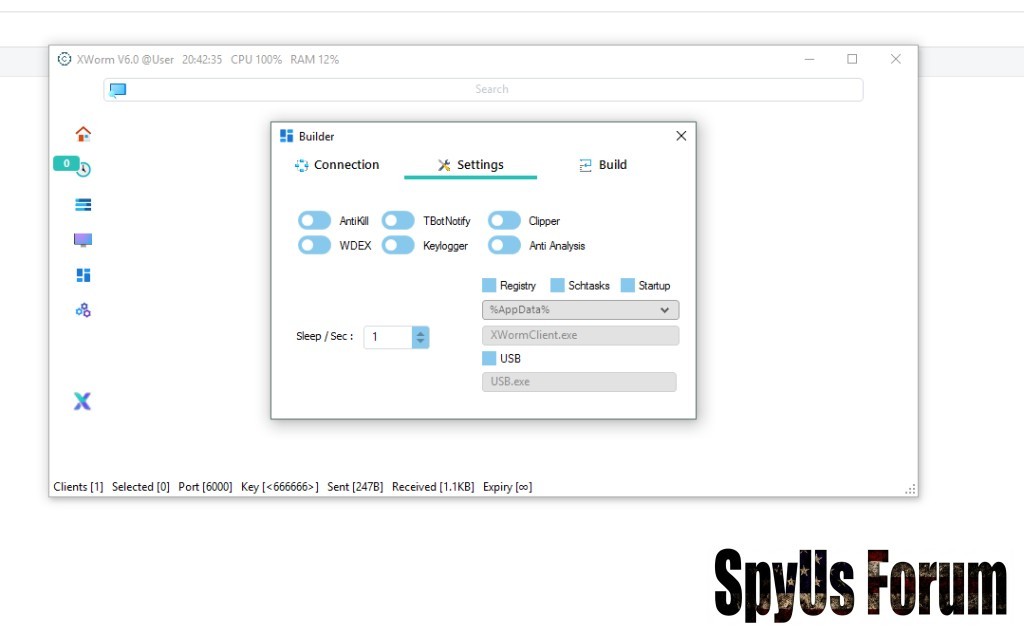This screenshot has width=1024, height=635.
Task: Click the linked hexagons icon in sidebar
Action: coord(83,310)
